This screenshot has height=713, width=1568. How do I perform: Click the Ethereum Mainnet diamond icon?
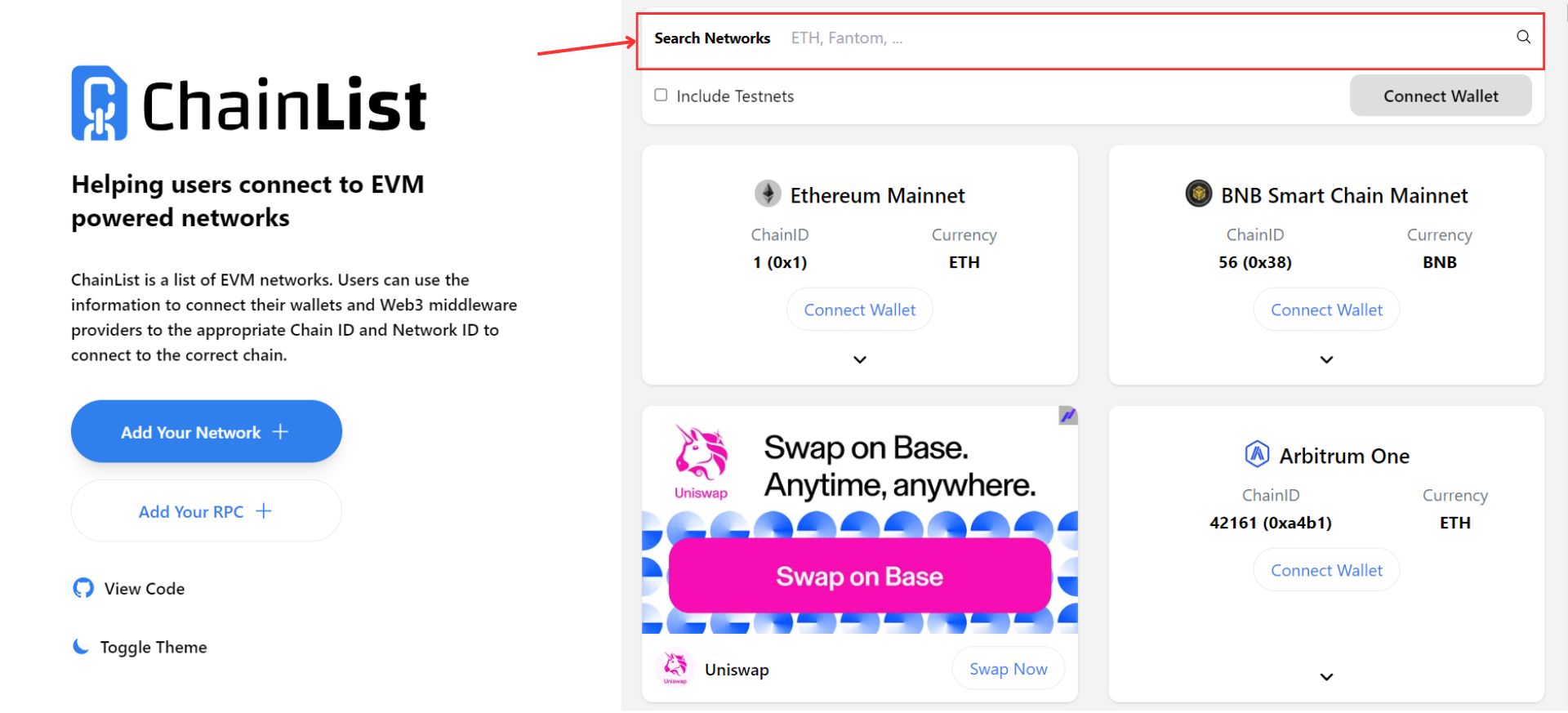[x=767, y=194]
